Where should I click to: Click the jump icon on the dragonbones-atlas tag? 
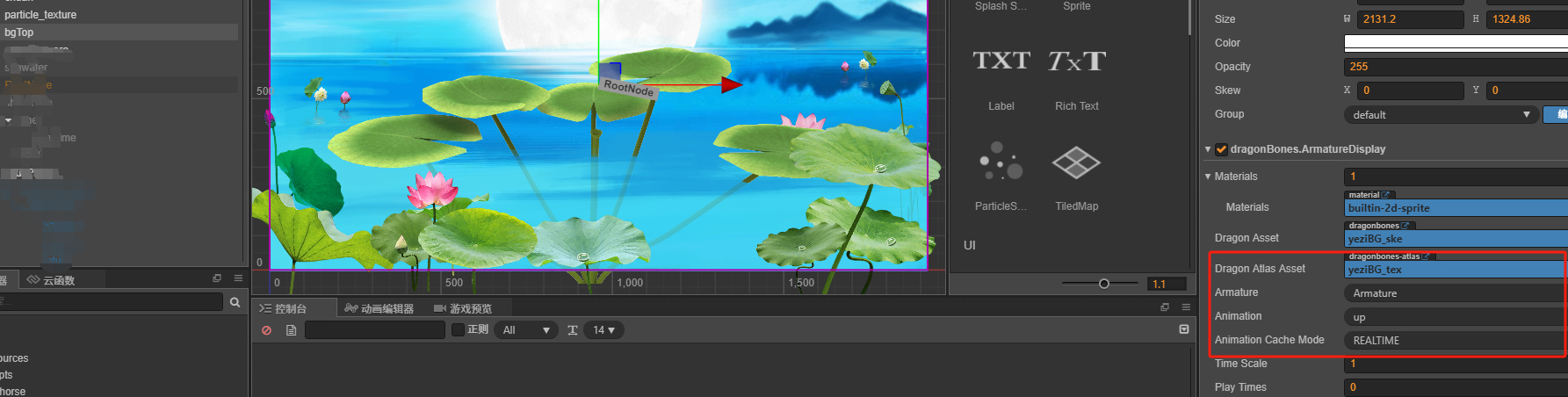1426,256
